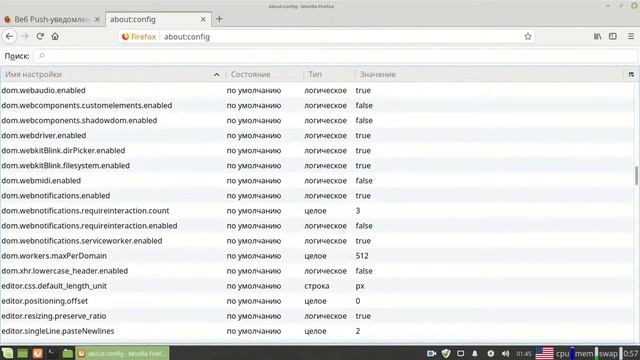The height and width of the screenshot is (360, 640).
Task: Open the Firefox hamburger menu
Action: click(631, 36)
